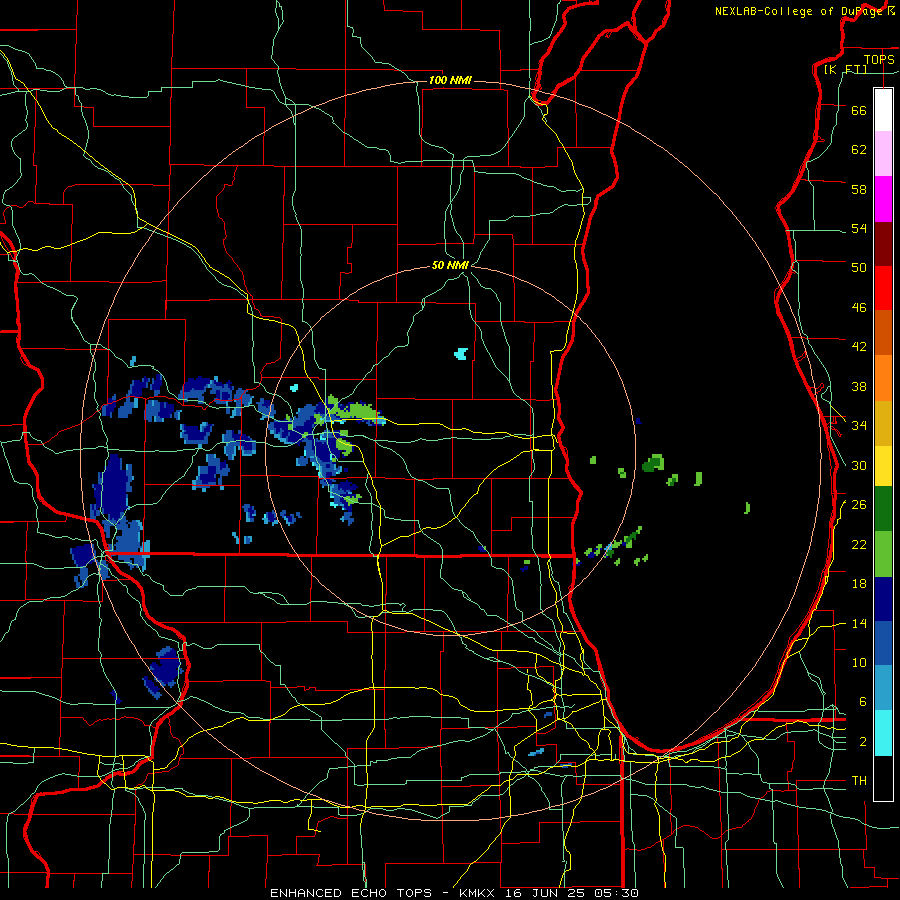Select the TH threshold label on the legend
The height and width of the screenshot is (900, 900).
pos(859,781)
